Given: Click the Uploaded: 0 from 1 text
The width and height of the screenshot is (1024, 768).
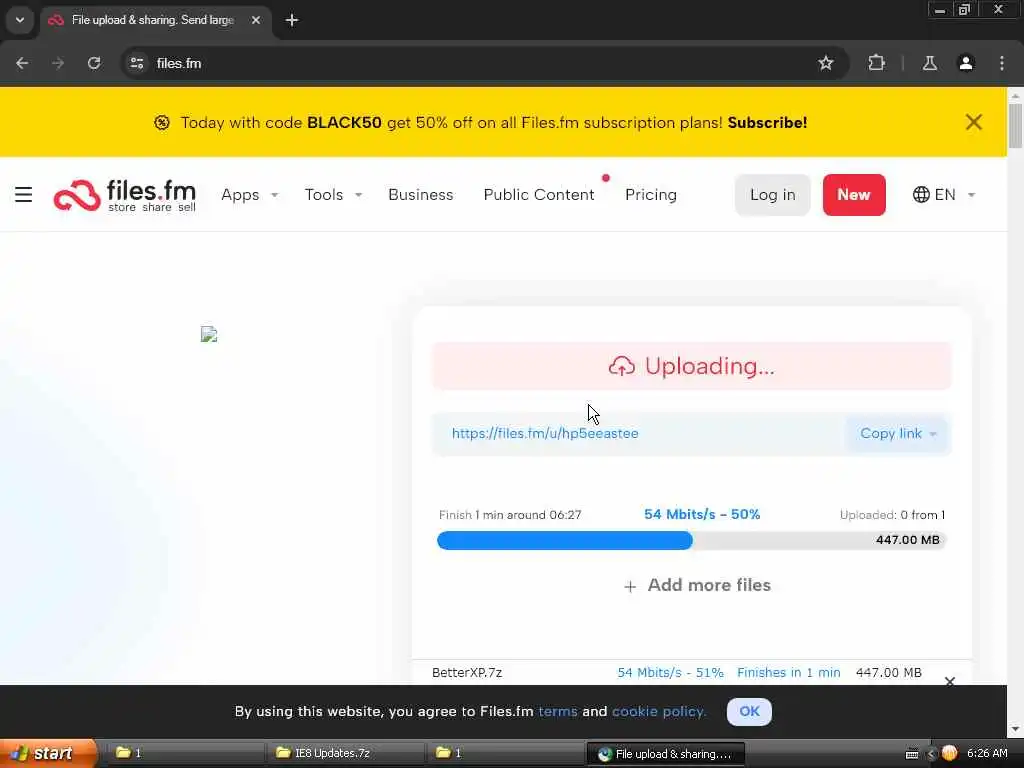Looking at the screenshot, I should click(x=892, y=515).
